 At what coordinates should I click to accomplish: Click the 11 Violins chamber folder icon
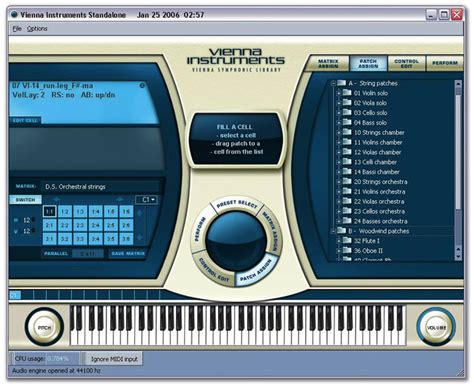click(347, 142)
